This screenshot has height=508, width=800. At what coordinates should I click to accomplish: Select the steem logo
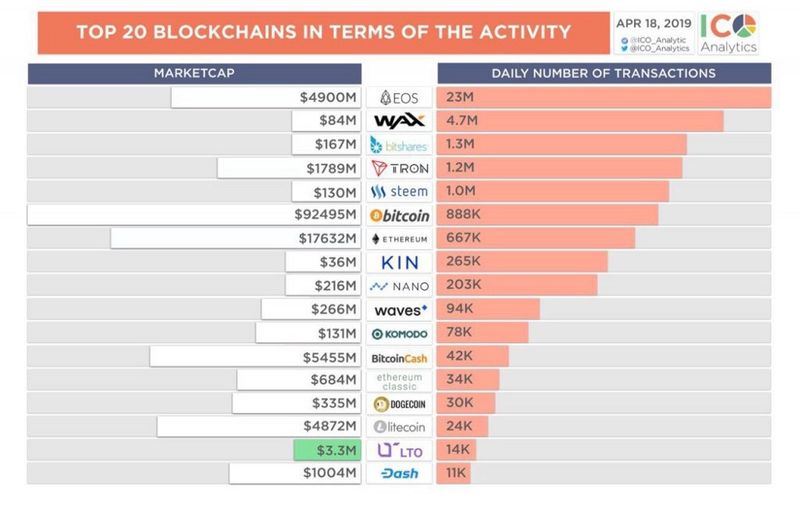(399, 192)
